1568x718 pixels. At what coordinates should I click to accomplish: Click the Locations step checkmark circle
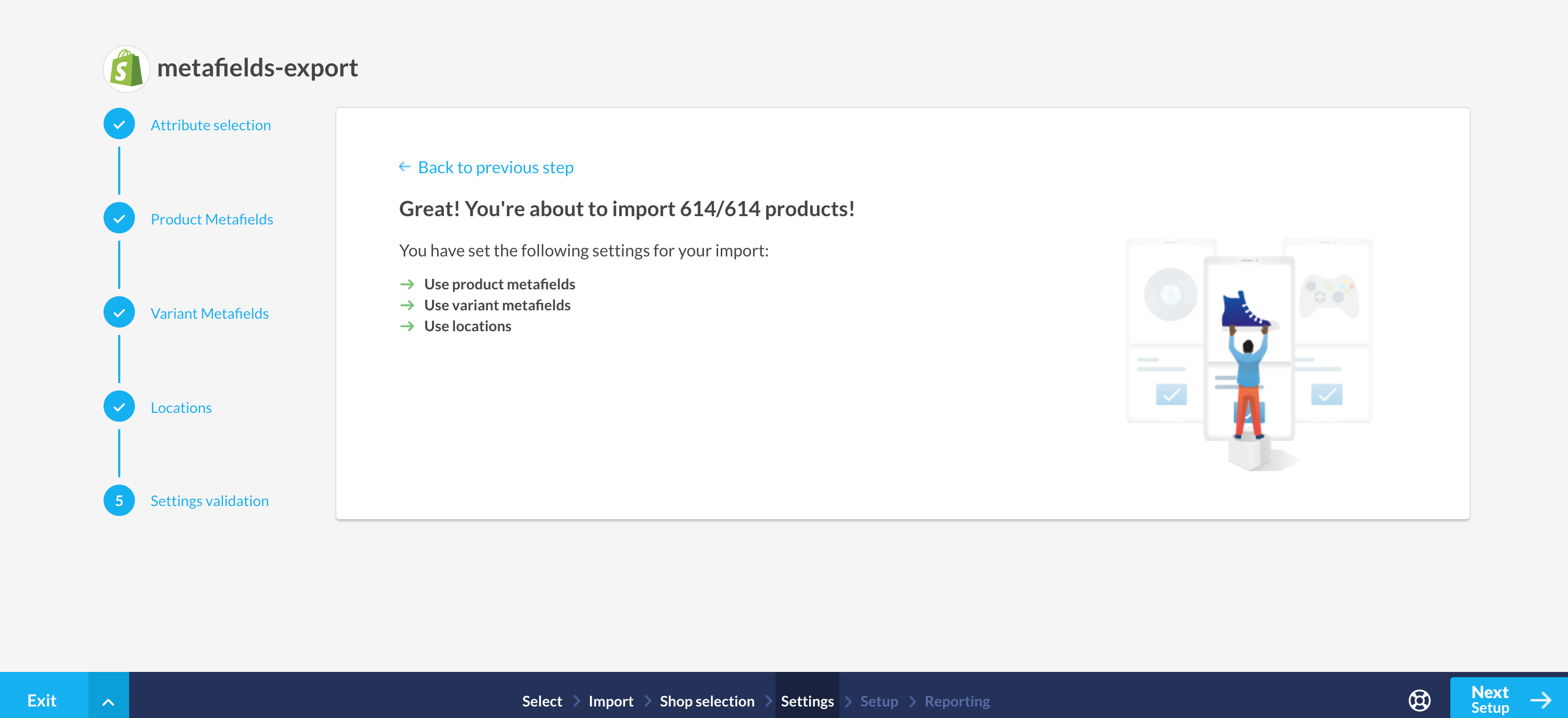[119, 407]
